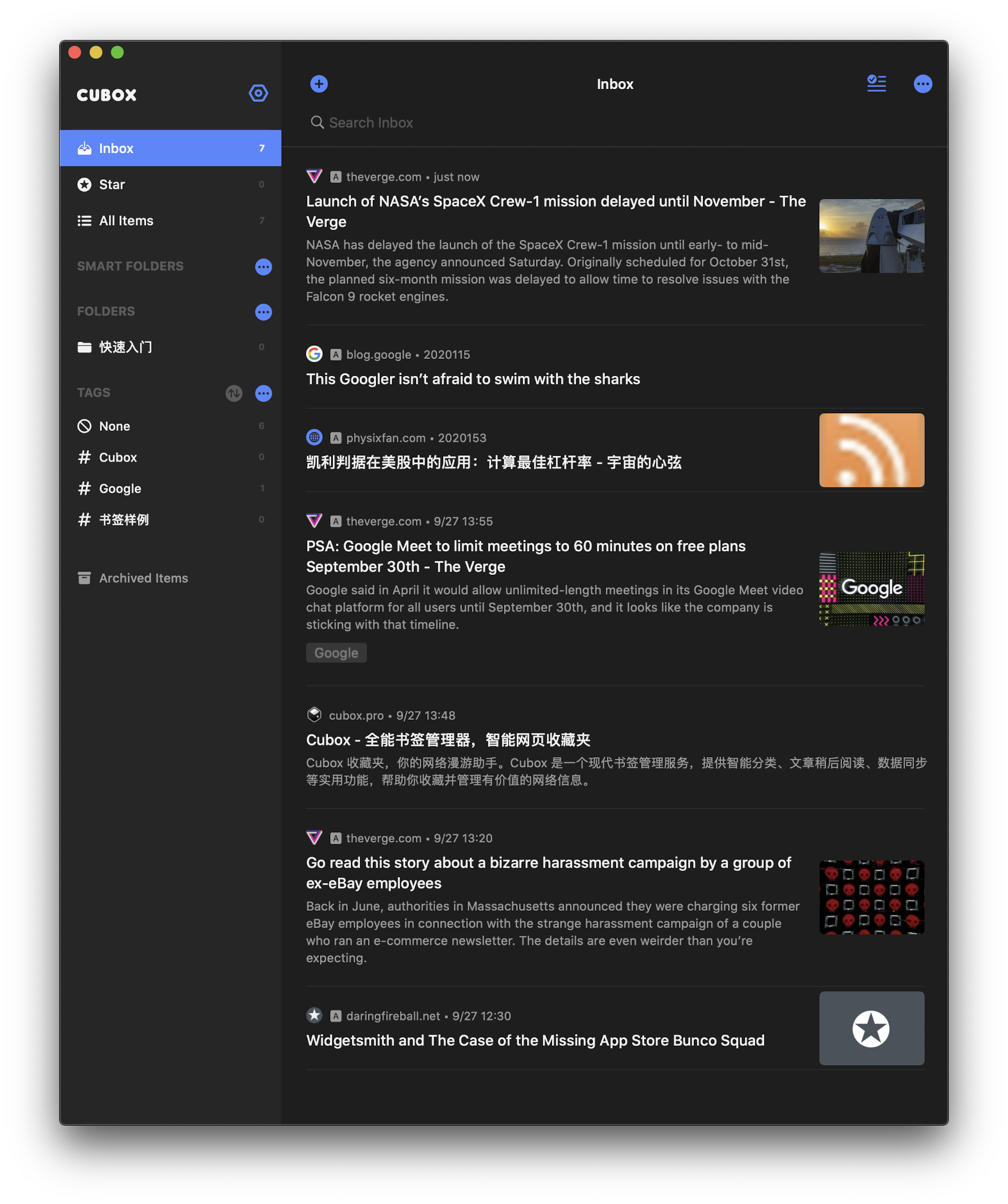The height and width of the screenshot is (1204, 1008).
Task: Click Google favicon on blog.google item
Action: tap(314, 354)
